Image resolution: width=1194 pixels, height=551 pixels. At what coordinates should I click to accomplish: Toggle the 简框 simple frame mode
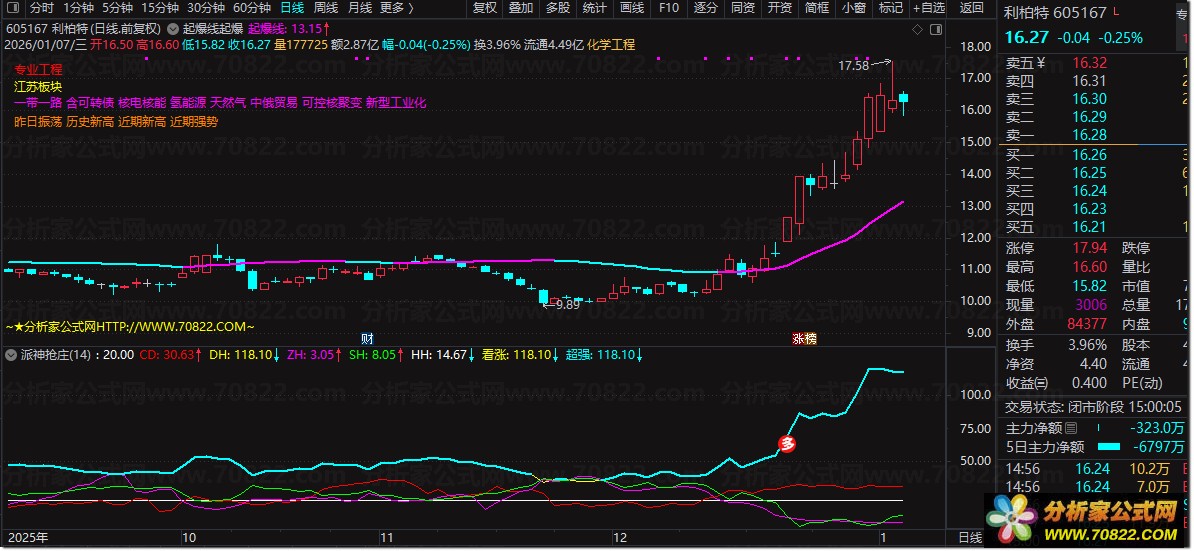point(816,8)
